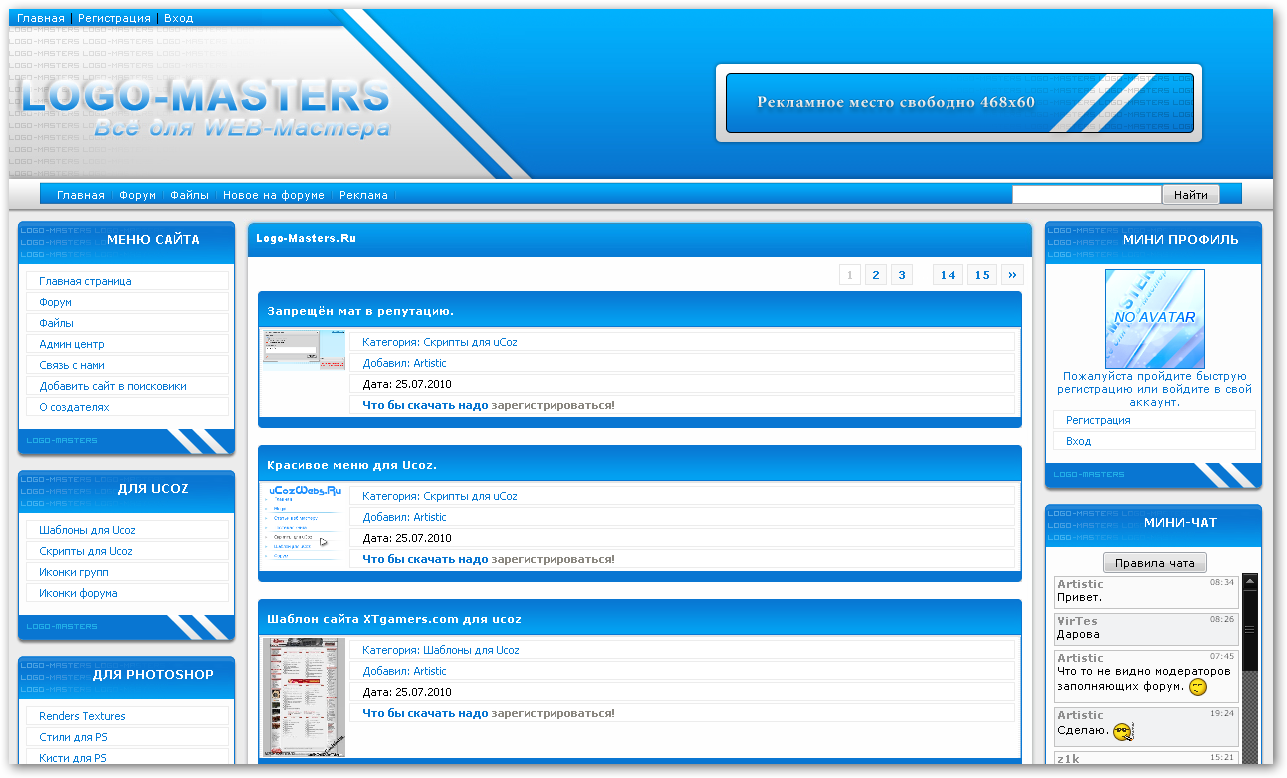Open 'Реклама' in the navigation bar

363,195
